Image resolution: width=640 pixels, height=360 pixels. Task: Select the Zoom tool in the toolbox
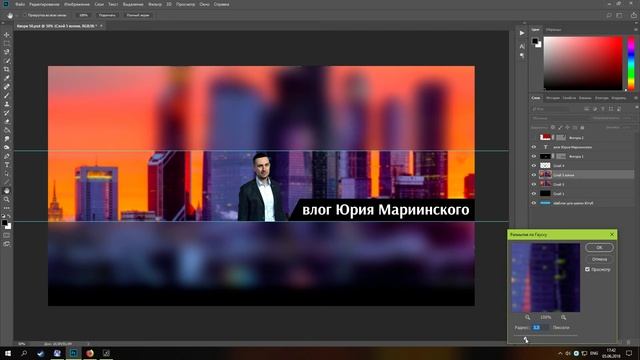click(7, 199)
